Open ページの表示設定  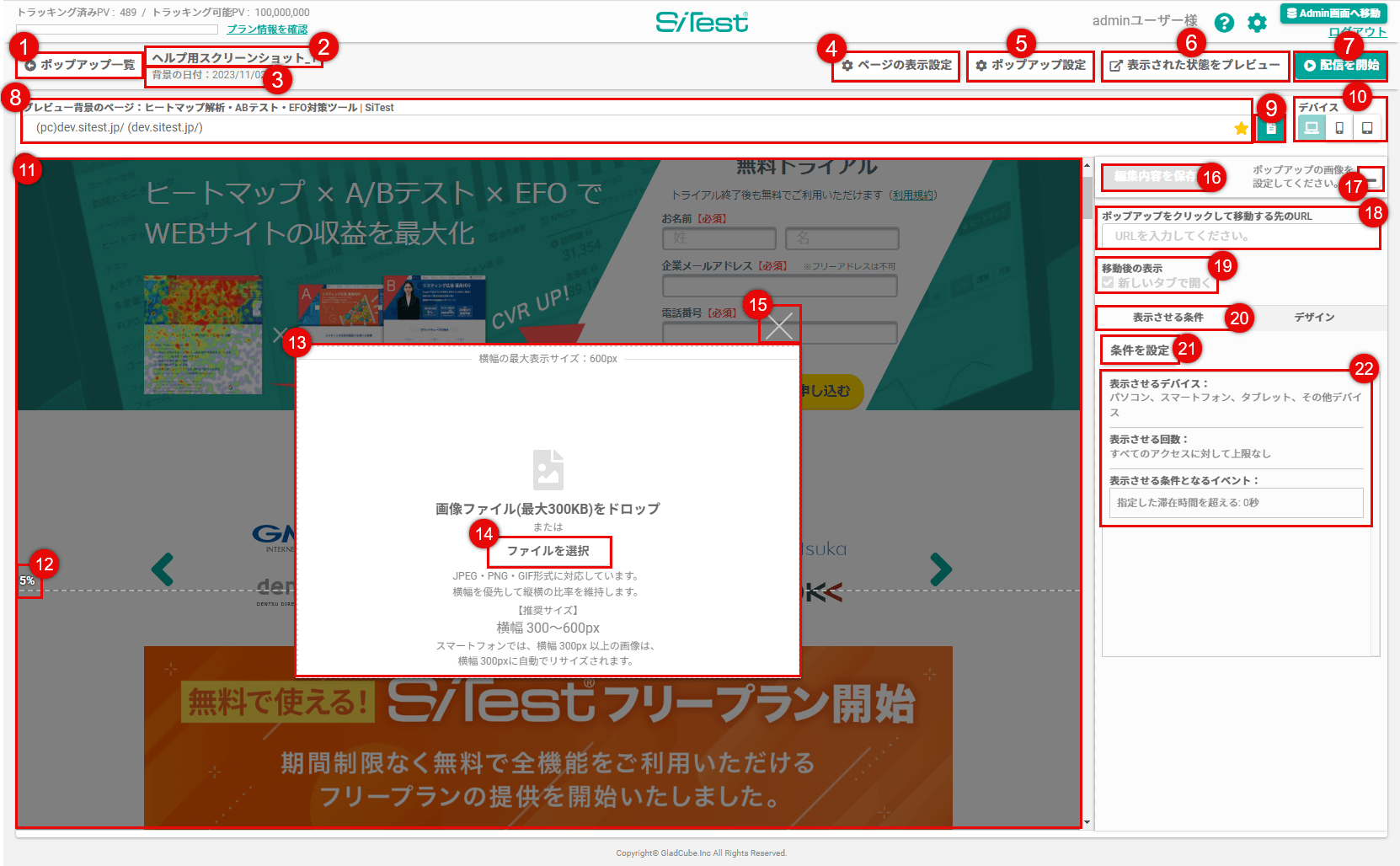896,65
